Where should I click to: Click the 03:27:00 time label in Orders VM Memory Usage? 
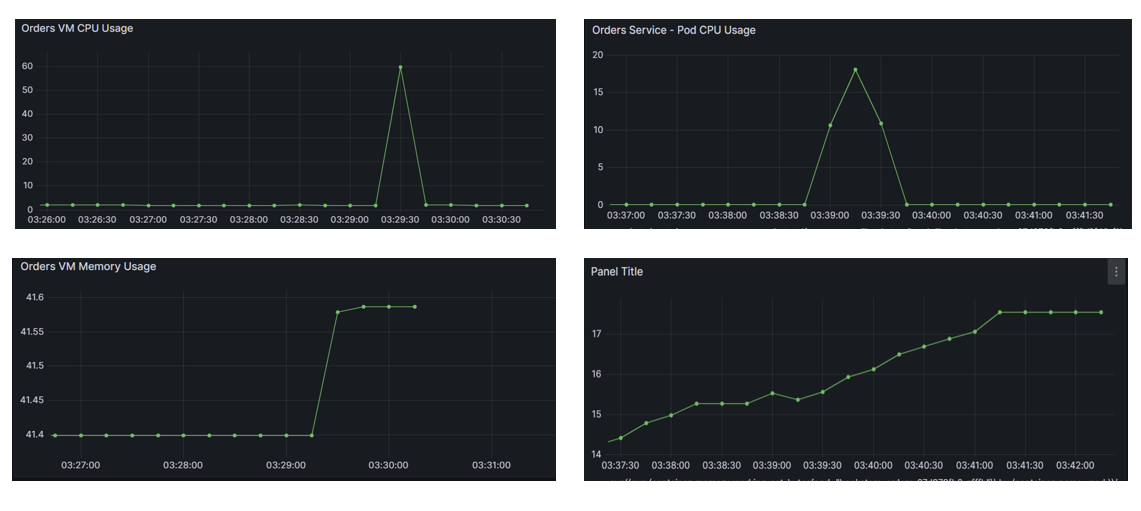pyautogui.click(x=81, y=465)
